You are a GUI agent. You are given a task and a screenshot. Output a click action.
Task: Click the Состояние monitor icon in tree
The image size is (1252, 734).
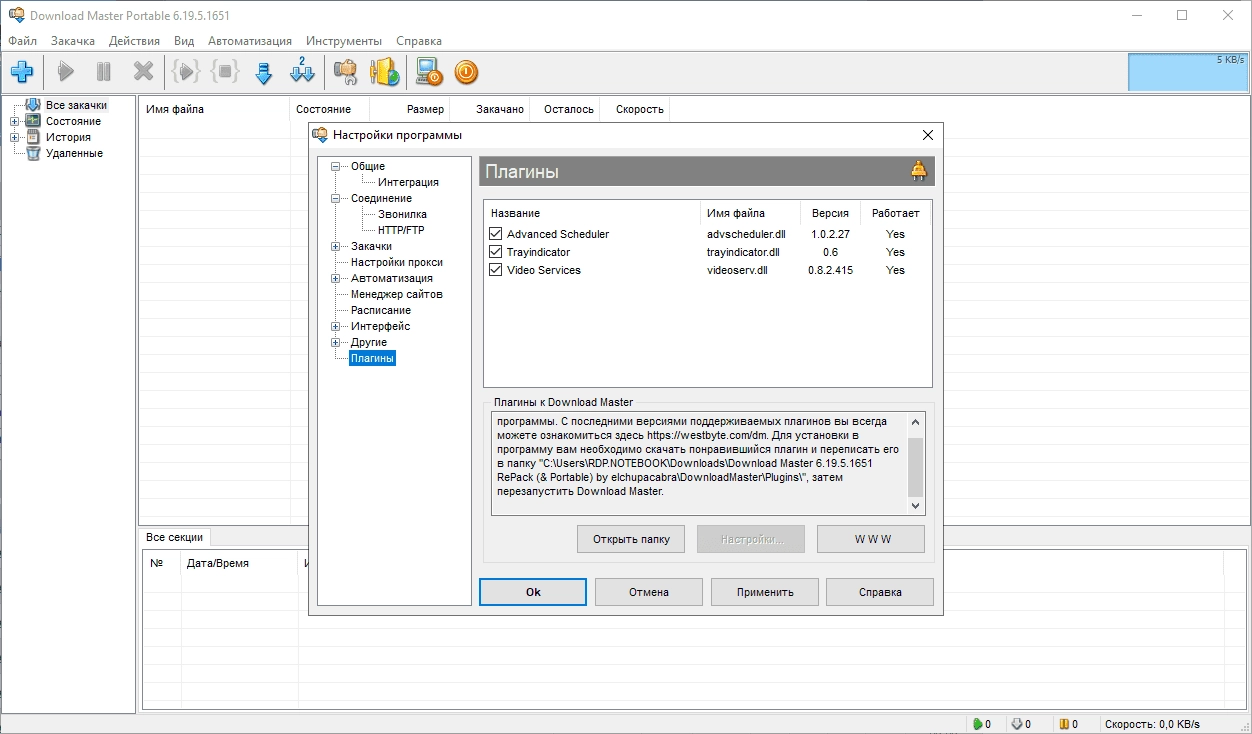[x=33, y=121]
